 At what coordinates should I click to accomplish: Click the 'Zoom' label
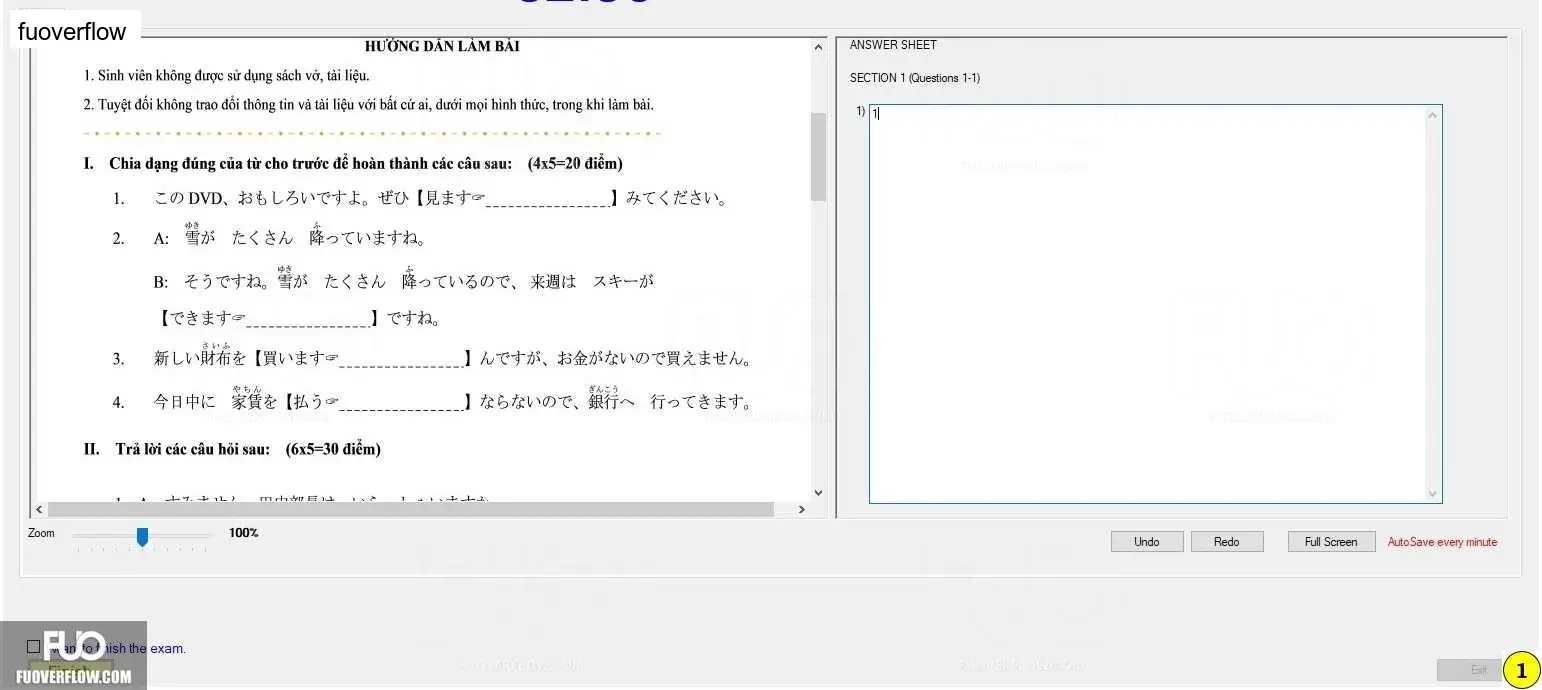click(41, 533)
